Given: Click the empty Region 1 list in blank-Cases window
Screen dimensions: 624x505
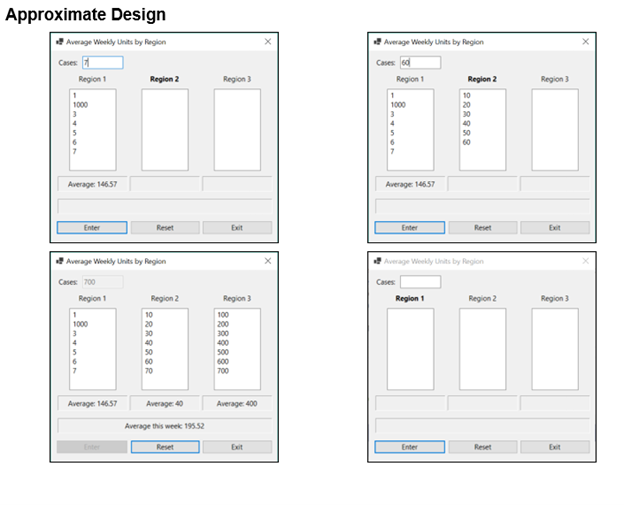Looking at the screenshot, I should (410, 349).
